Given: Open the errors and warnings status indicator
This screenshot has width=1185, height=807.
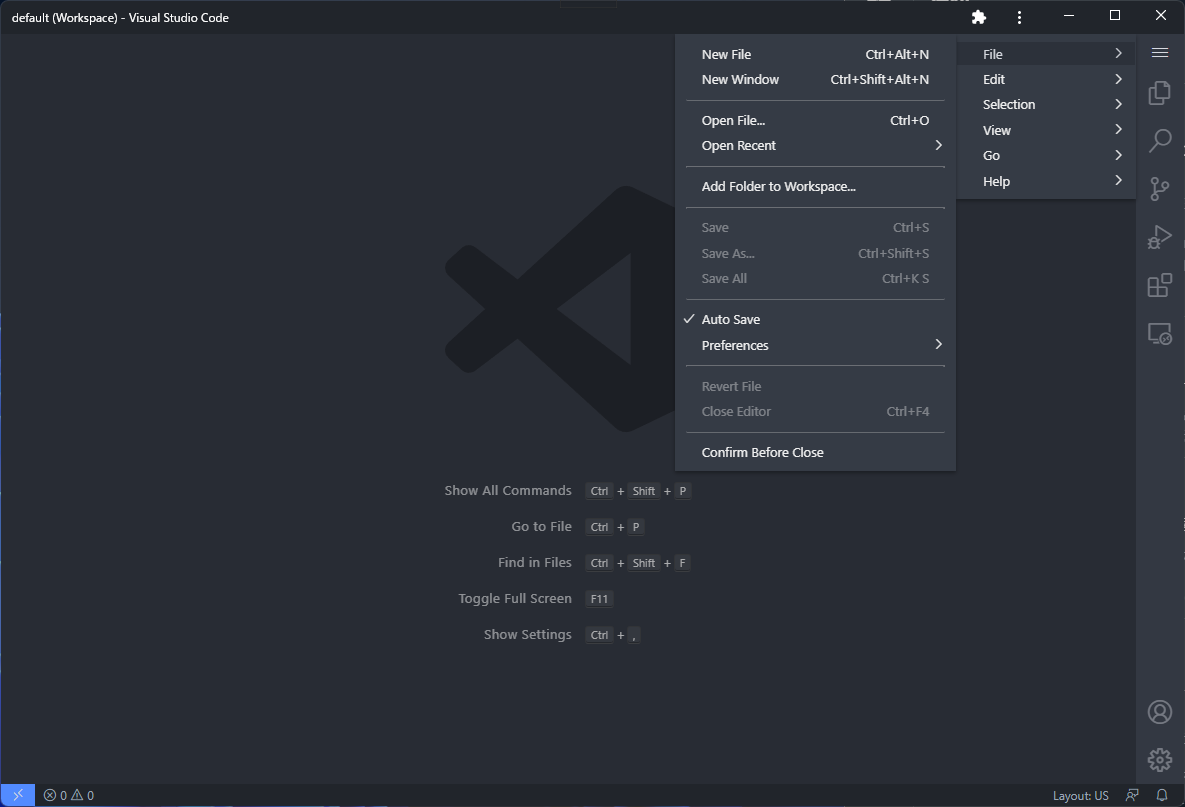Looking at the screenshot, I should (69, 795).
